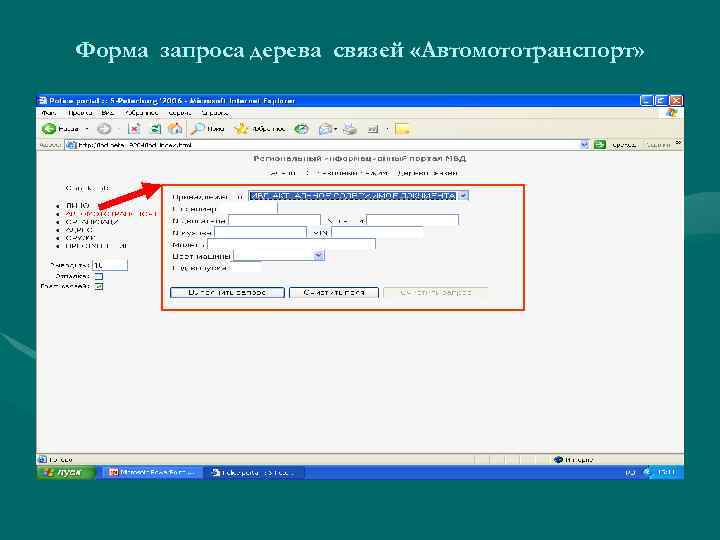Image resolution: width=720 pixels, height=540 pixels.
Task: Click the Refresh page icon
Action: pyautogui.click(x=156, y=129)
